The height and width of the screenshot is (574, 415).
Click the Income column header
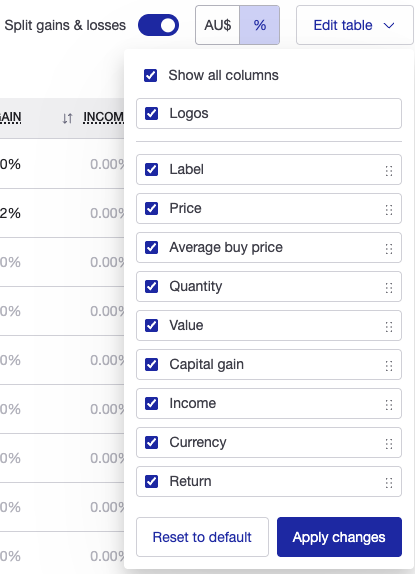[104, 118]
